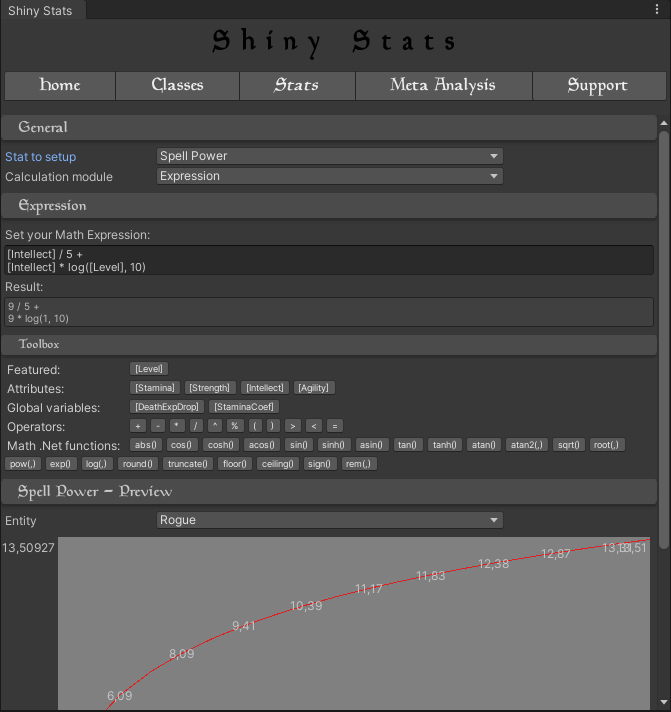This screenshot has height=712, width=671.
Task: Insert the multiply operator
Action: click(177, 425)
